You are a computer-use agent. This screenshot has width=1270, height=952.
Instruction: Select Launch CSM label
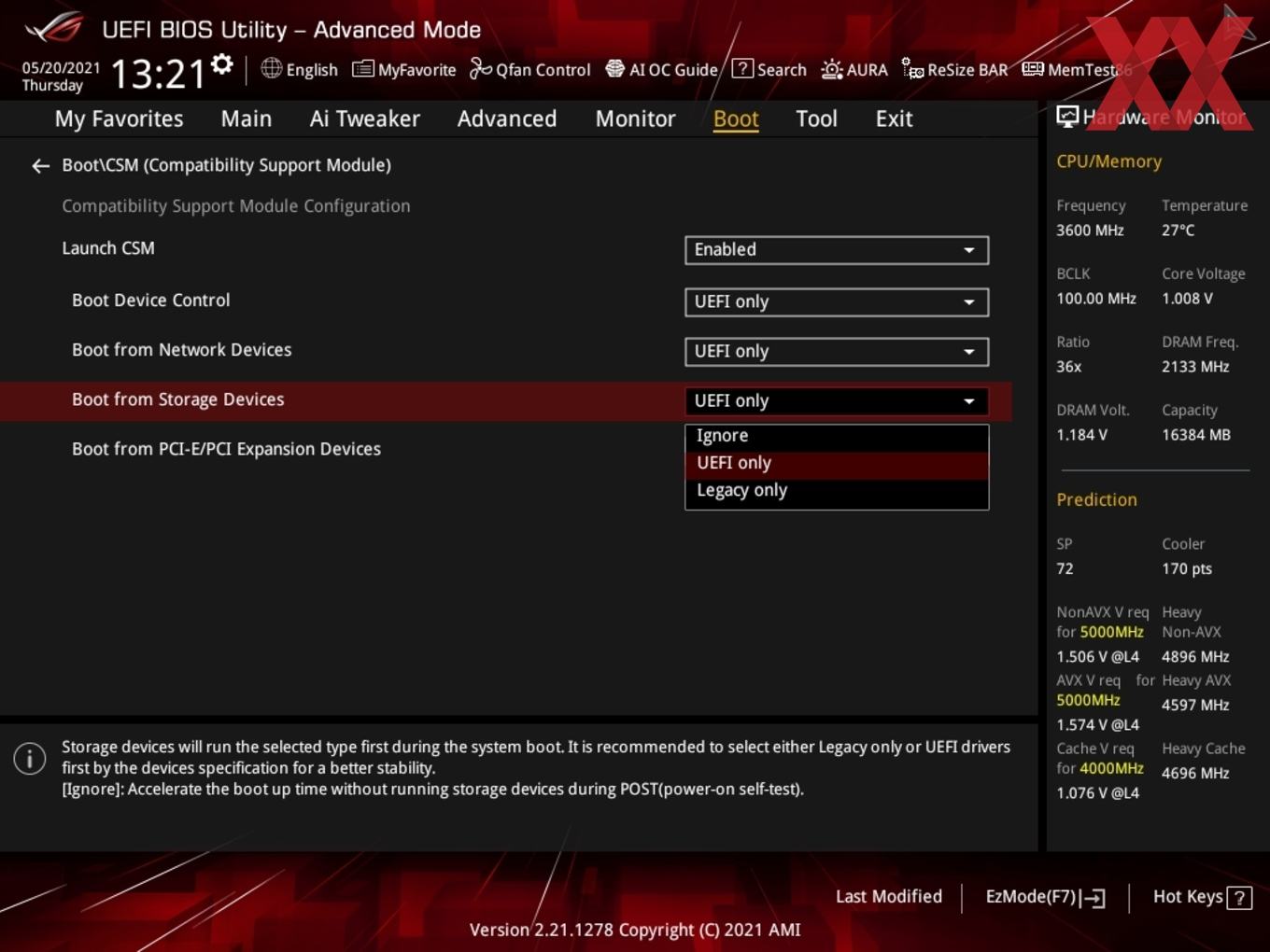108,248
